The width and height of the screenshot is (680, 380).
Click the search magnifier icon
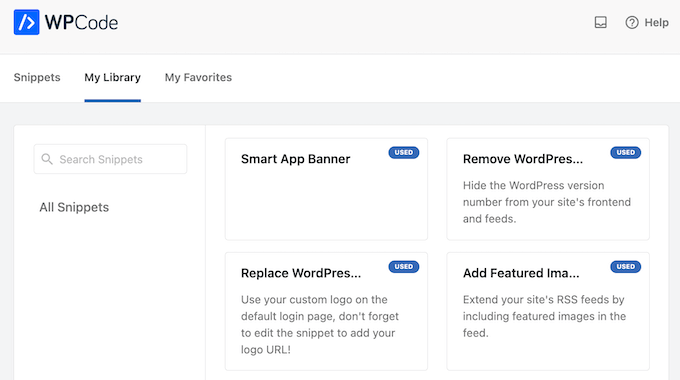(47, 159)
